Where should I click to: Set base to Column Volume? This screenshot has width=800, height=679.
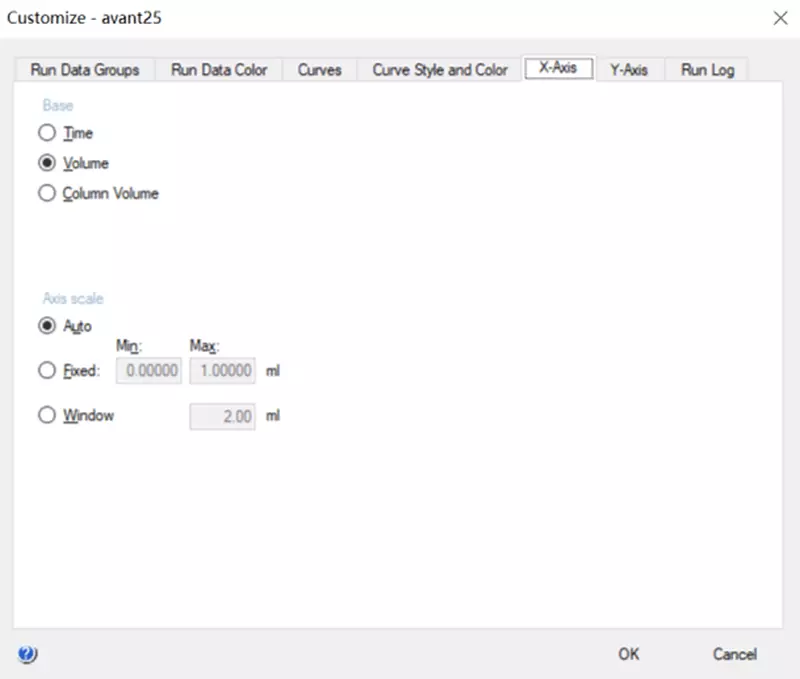(47, 193)
